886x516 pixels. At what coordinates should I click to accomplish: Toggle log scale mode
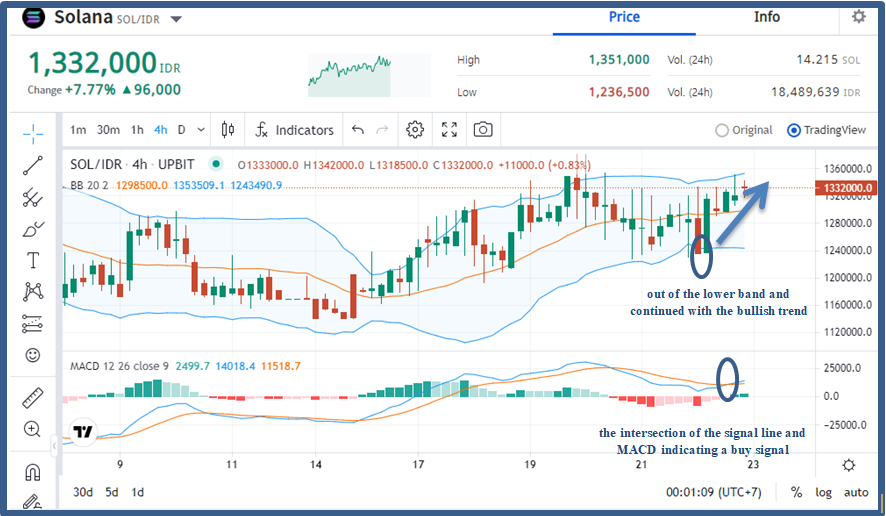(x=823, y=492)
